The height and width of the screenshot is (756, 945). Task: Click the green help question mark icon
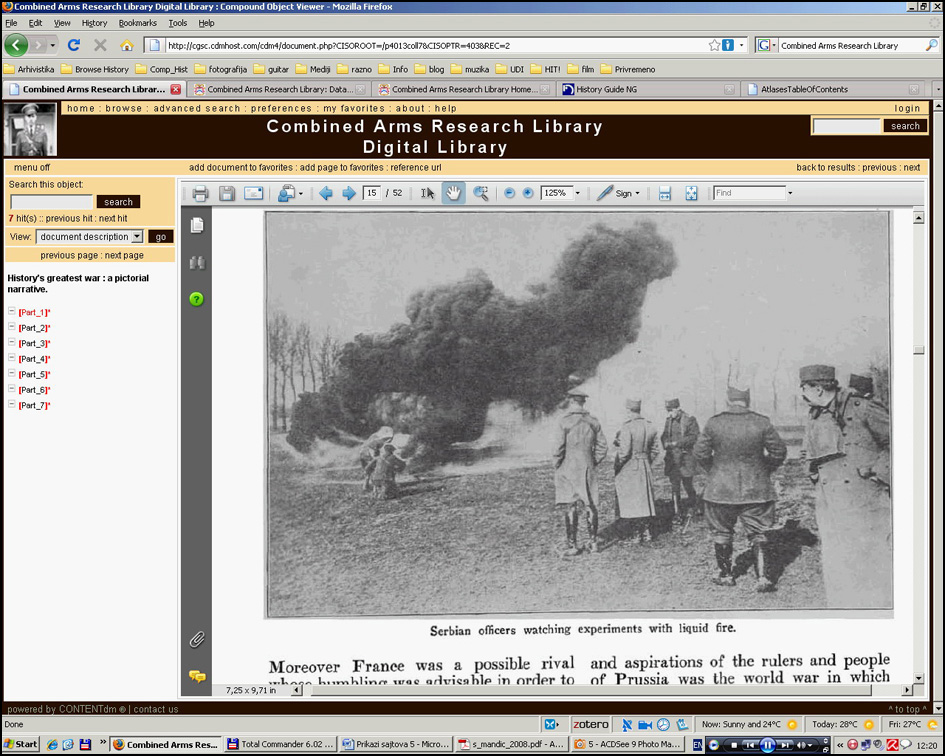[x=197, y=299]
